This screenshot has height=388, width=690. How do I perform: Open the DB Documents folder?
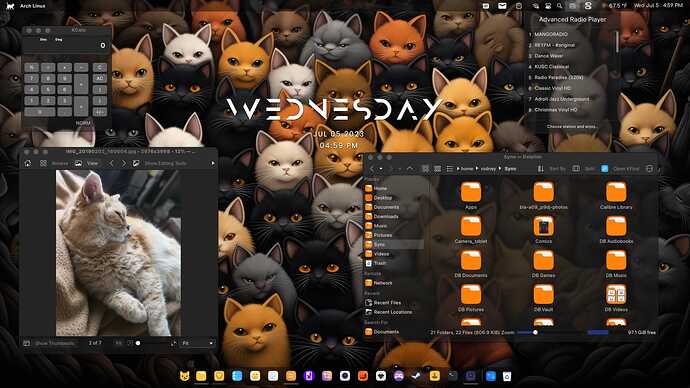tap(471, 264)
